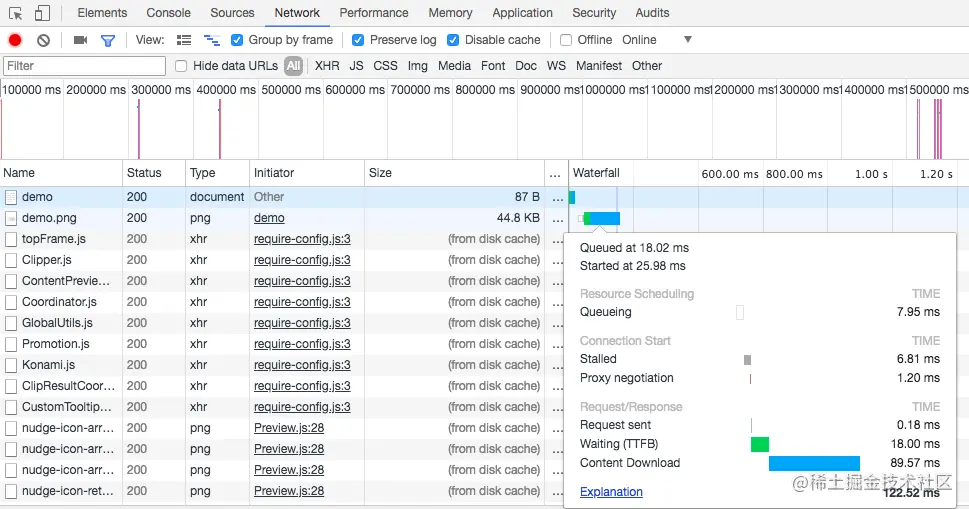Toggle the filter funnel icon
Viewport: 969px width, 509px height.
pyautogui.click(x=108, y=40)
